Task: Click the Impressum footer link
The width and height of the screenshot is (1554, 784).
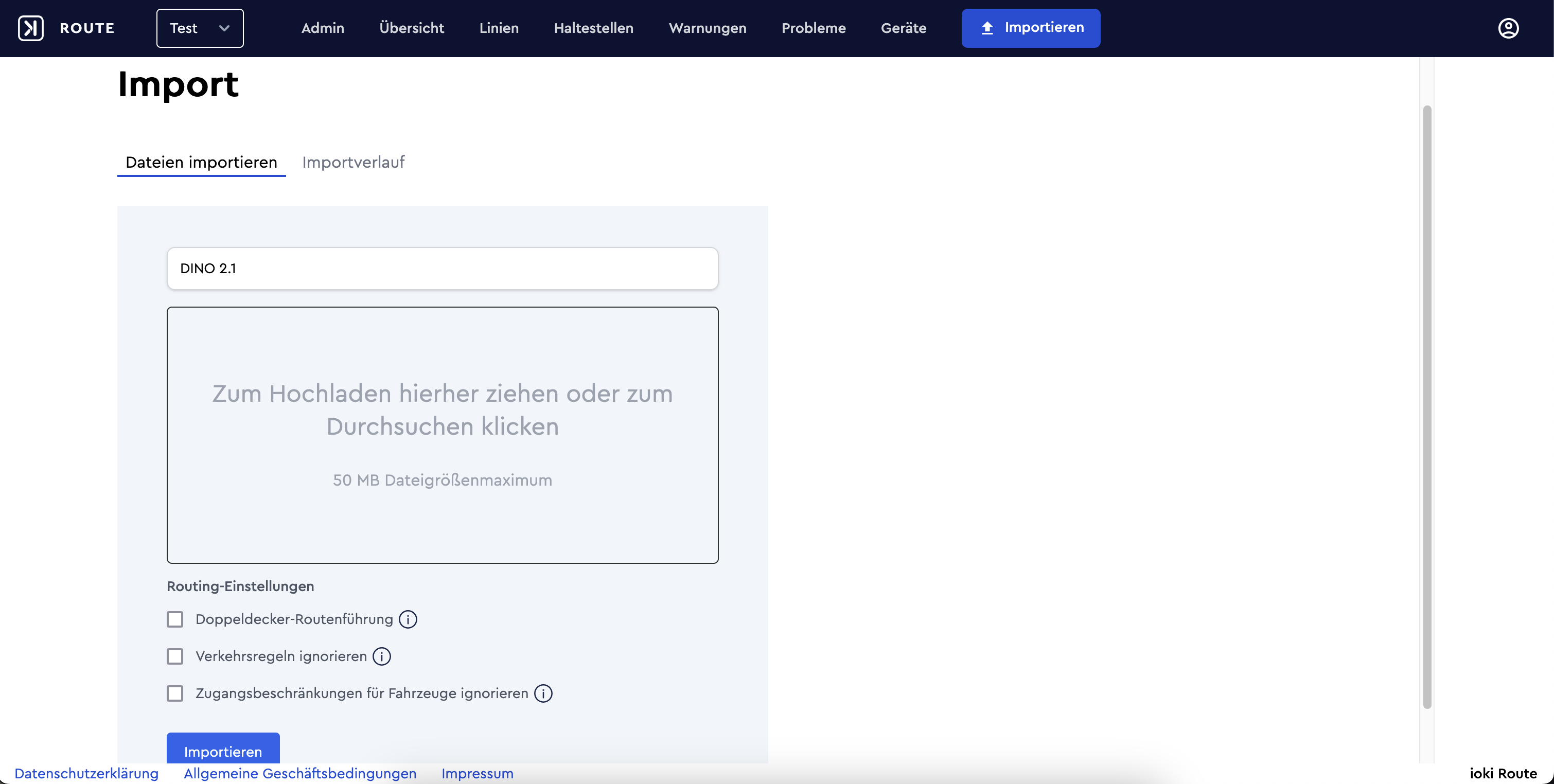Action: (477, 774)
